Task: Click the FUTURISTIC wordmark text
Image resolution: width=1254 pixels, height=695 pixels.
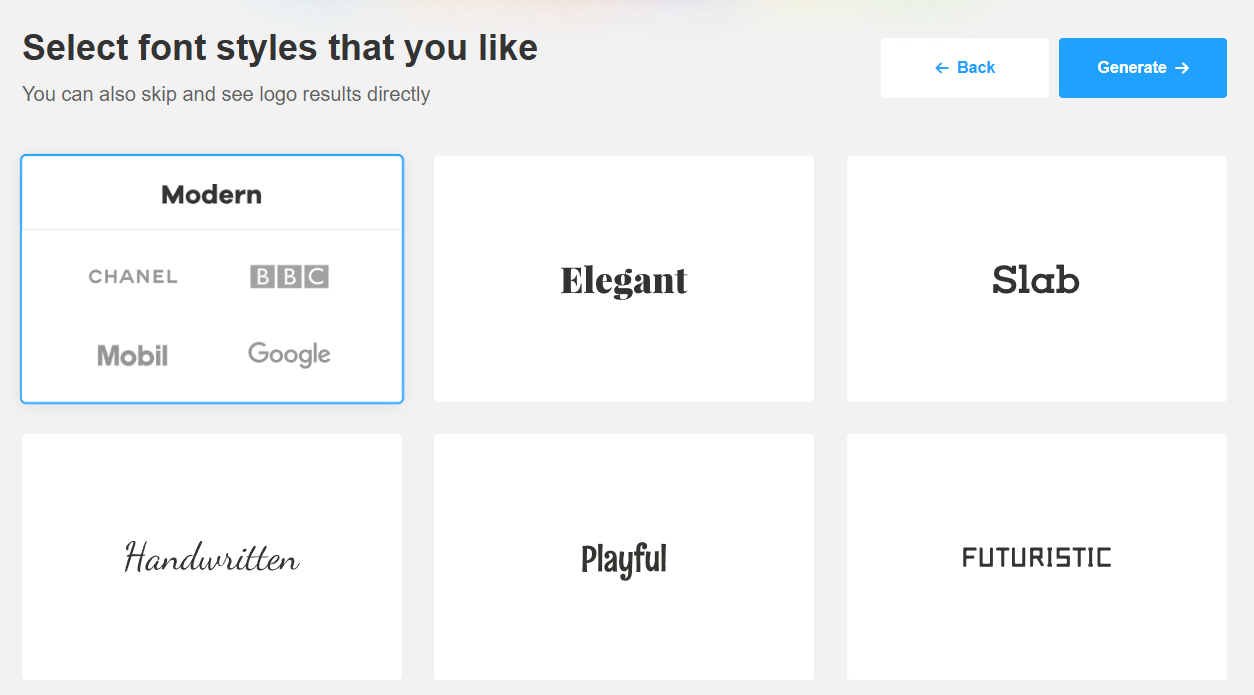Action: tap(1037, 557)
